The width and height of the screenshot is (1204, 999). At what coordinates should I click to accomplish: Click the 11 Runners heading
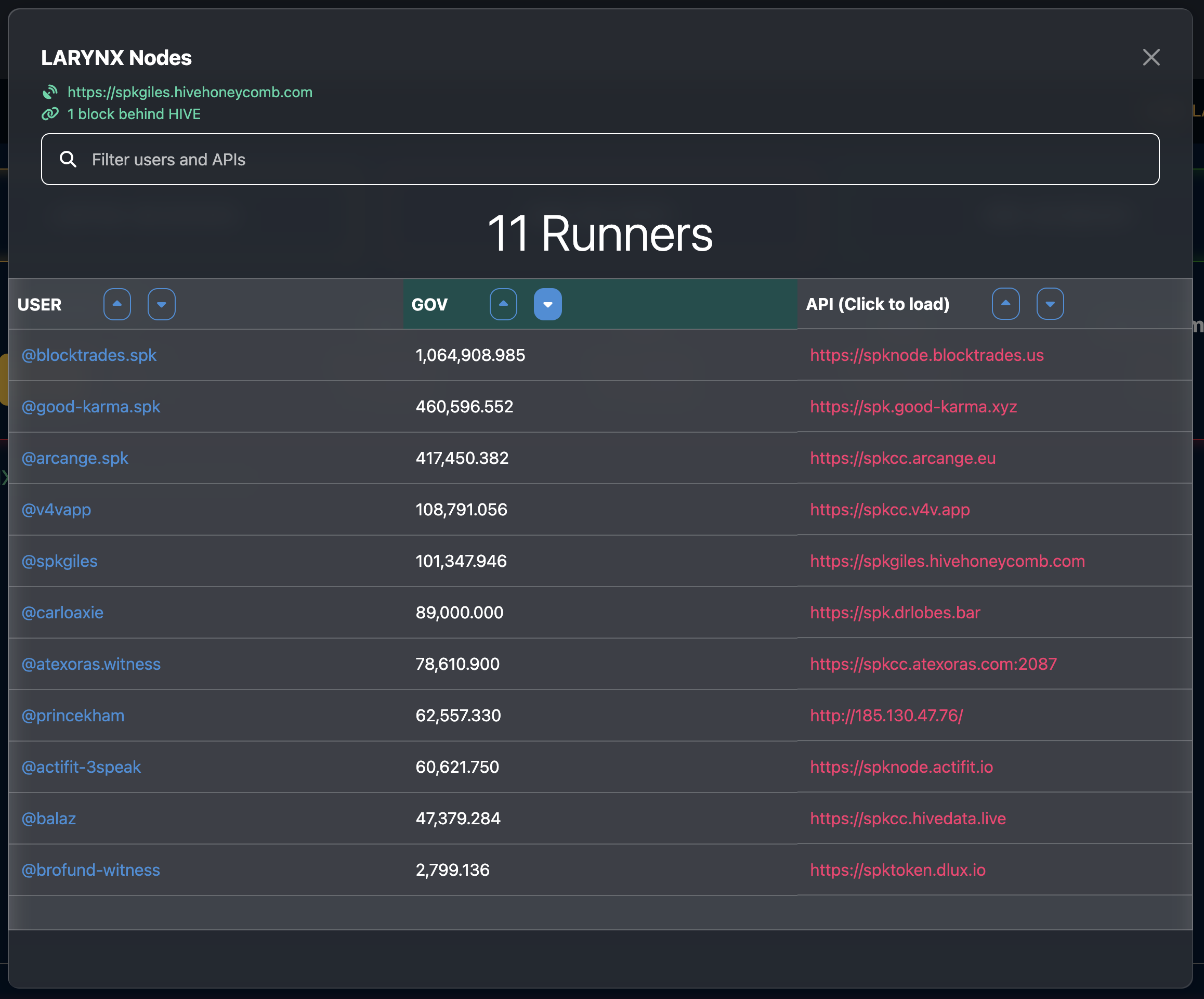coord(600,233)
